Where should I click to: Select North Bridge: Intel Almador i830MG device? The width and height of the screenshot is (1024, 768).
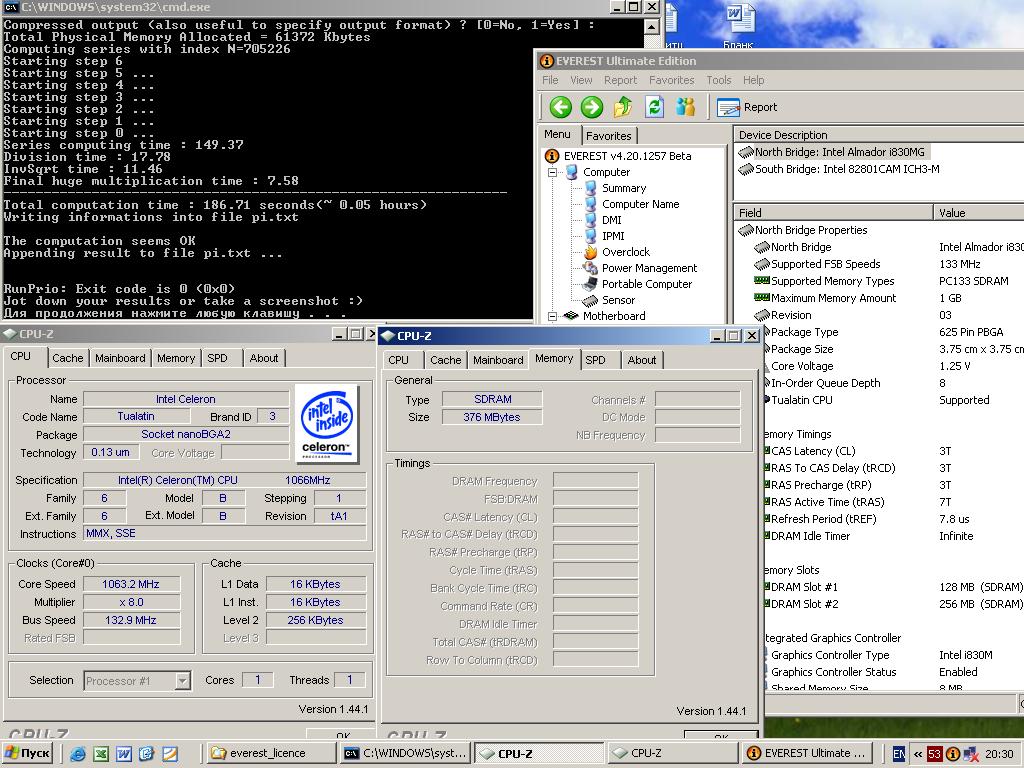pyautogui.click(x=839, y=152)
